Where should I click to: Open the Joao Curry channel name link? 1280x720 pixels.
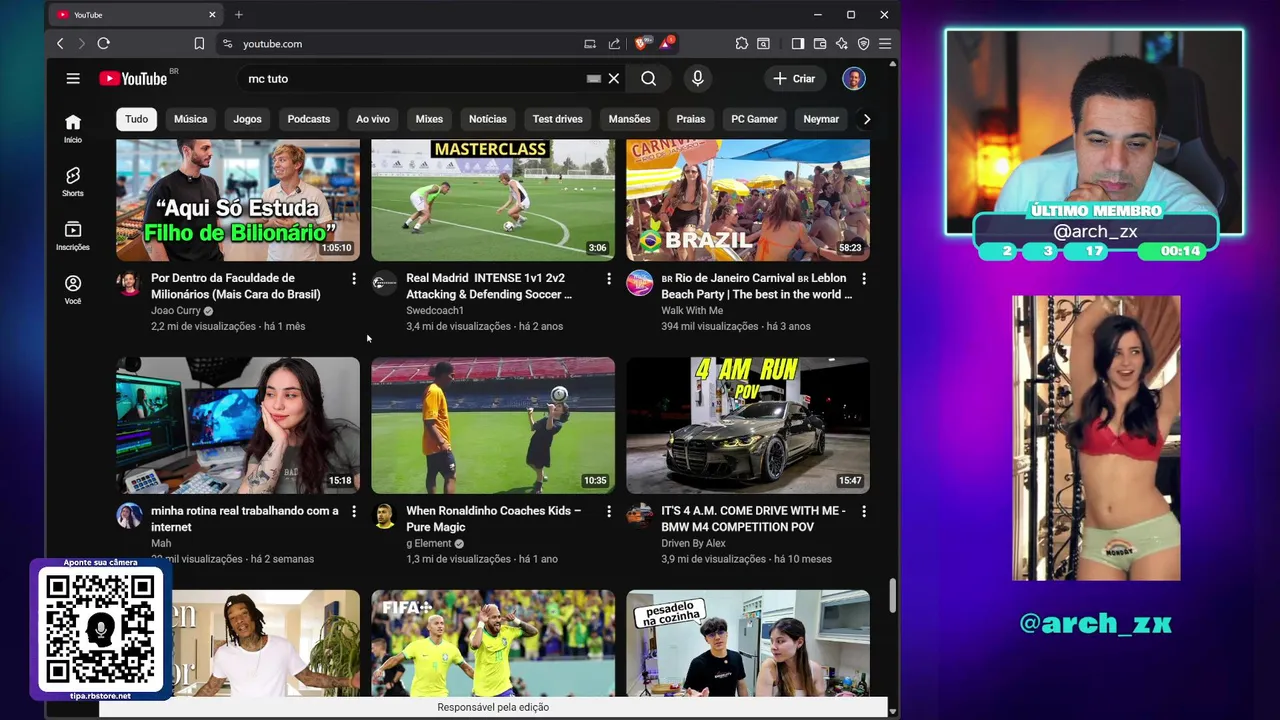(176, 311)
